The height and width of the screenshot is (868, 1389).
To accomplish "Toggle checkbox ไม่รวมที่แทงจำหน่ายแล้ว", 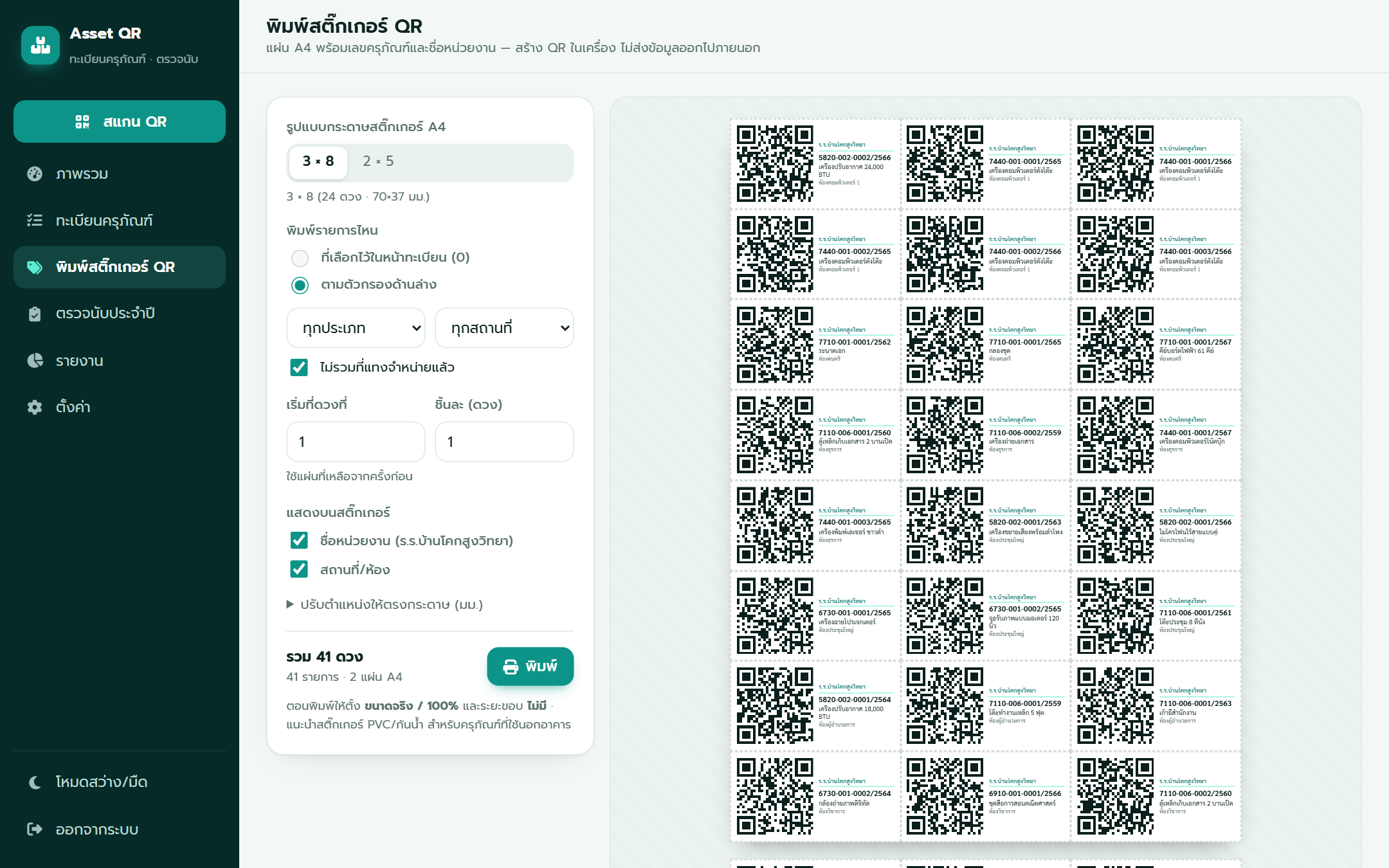I will pos(299,367).
